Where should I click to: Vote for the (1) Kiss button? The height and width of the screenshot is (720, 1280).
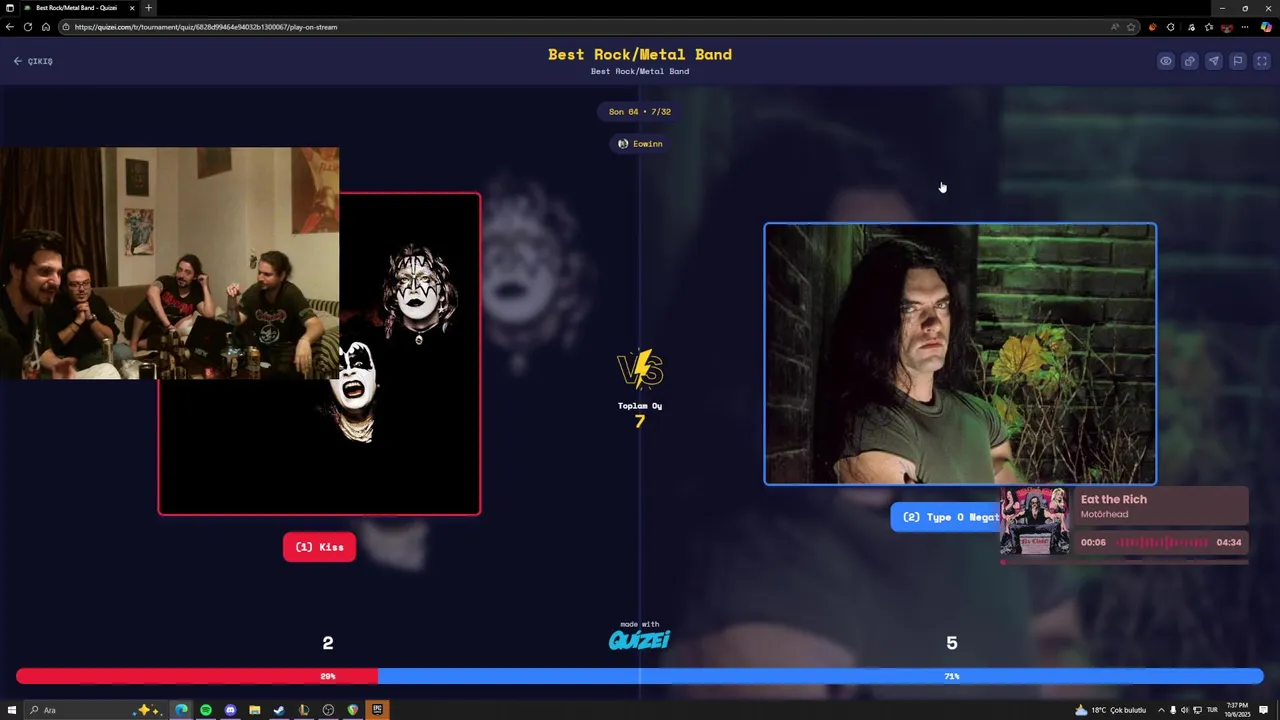tap(319, 547)
